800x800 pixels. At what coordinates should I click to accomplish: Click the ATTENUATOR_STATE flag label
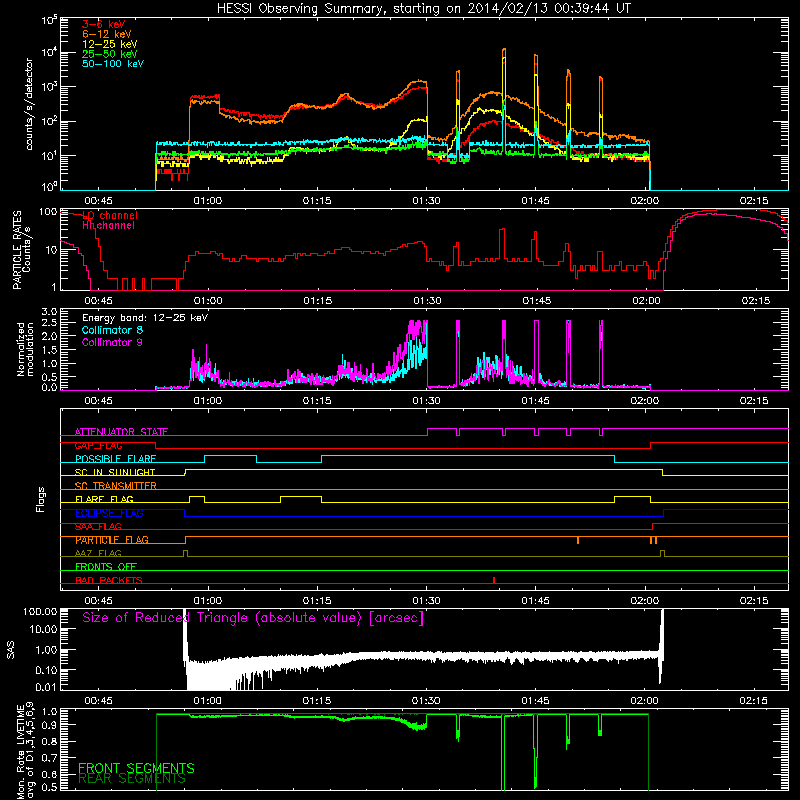[x=121, y=432]
